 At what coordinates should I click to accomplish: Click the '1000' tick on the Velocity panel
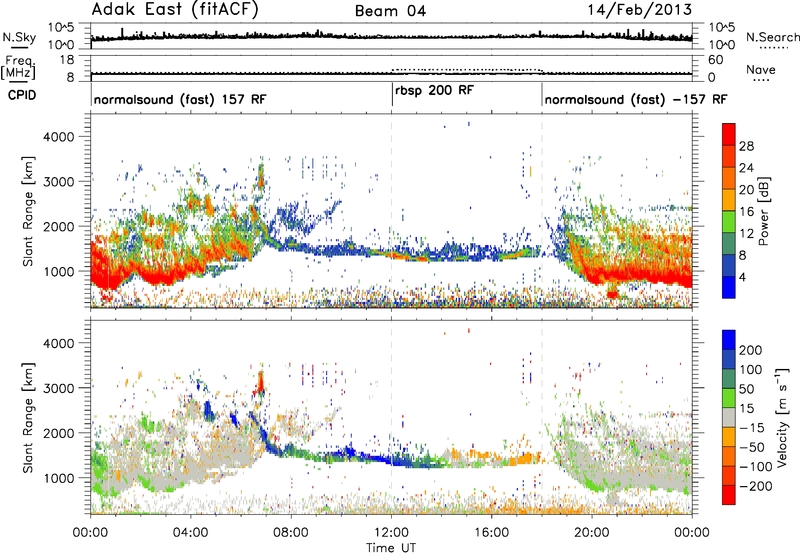(x=58, y=478)
